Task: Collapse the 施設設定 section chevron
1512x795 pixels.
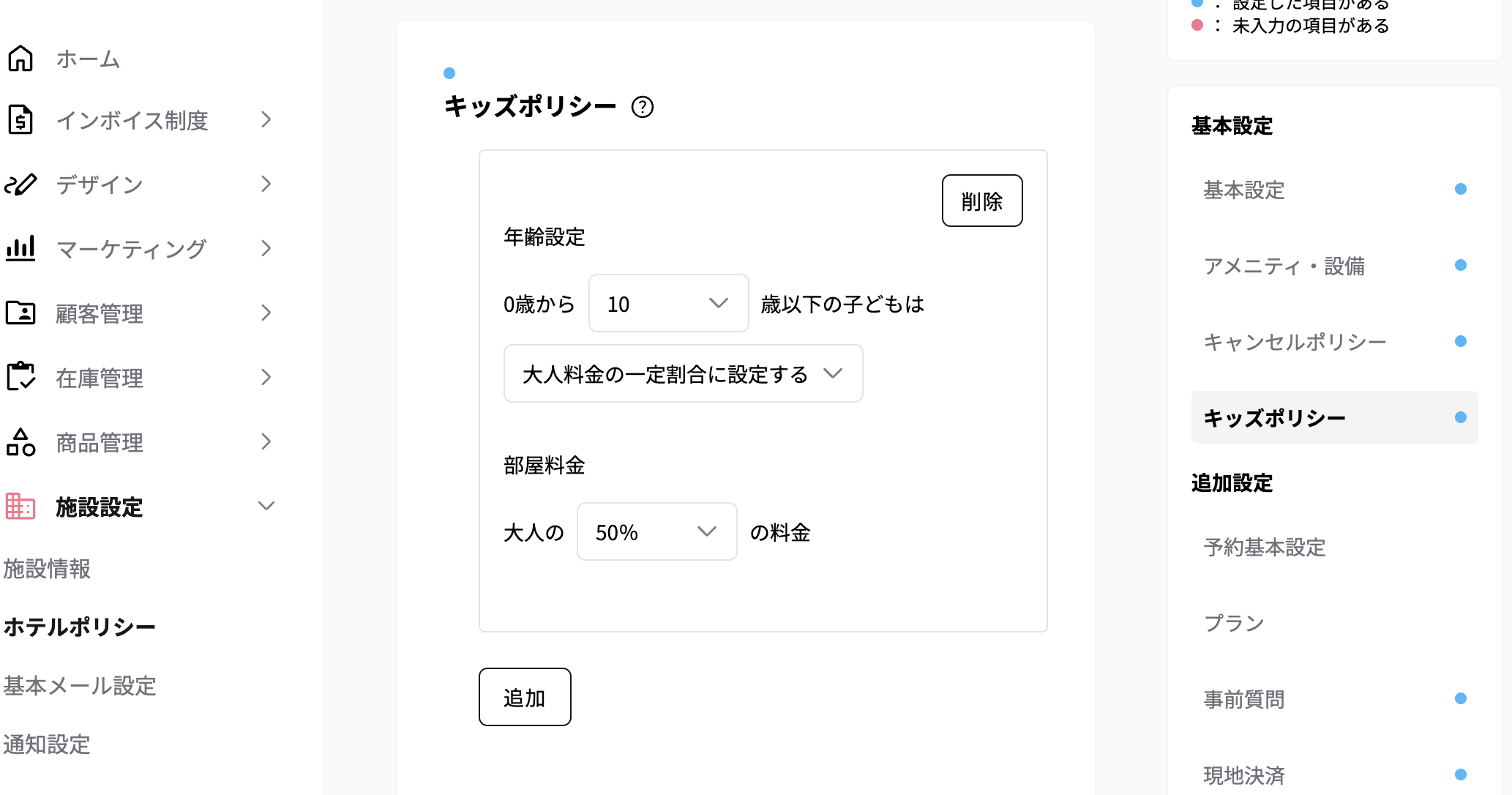Action: click(x=266, y=505)
